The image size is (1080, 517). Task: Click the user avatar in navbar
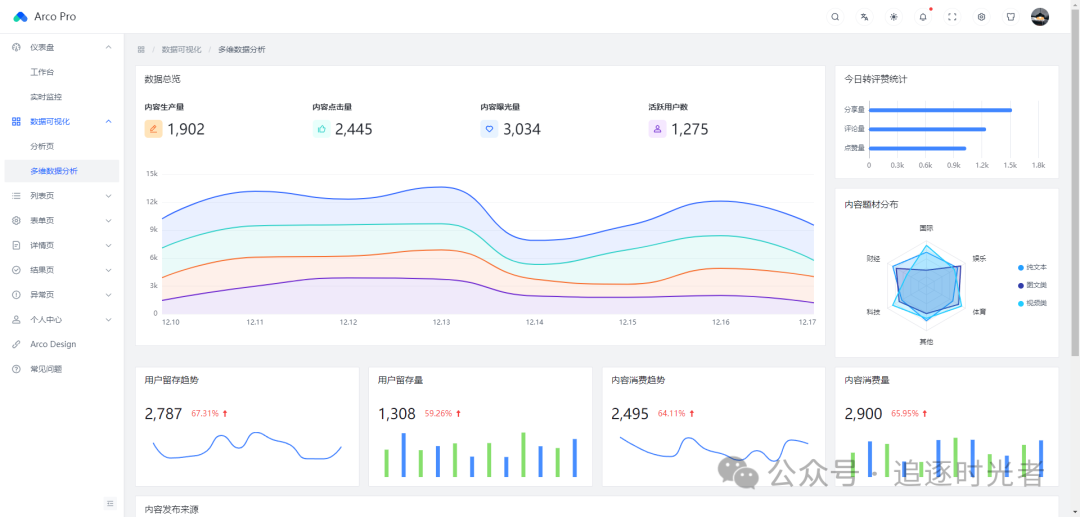pyautogui.click(x=1040, y=17)
